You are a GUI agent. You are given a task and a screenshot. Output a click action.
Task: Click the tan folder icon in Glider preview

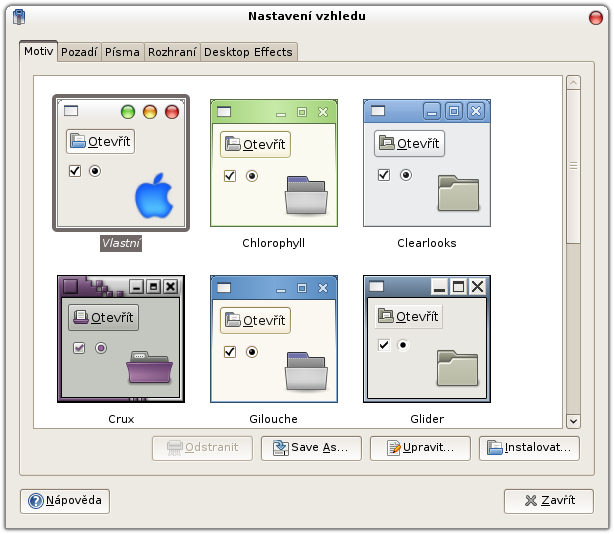pos(458,368)
